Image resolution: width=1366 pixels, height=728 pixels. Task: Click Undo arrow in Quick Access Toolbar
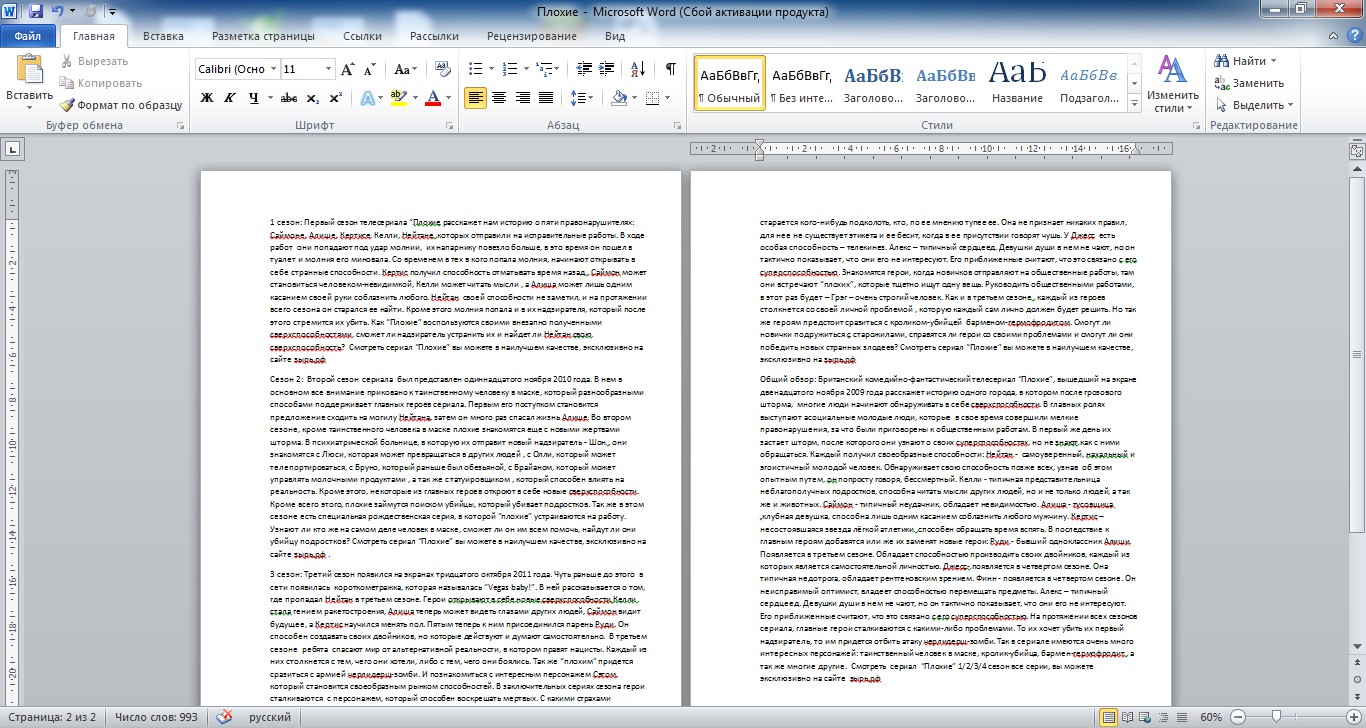coord(57,12)
